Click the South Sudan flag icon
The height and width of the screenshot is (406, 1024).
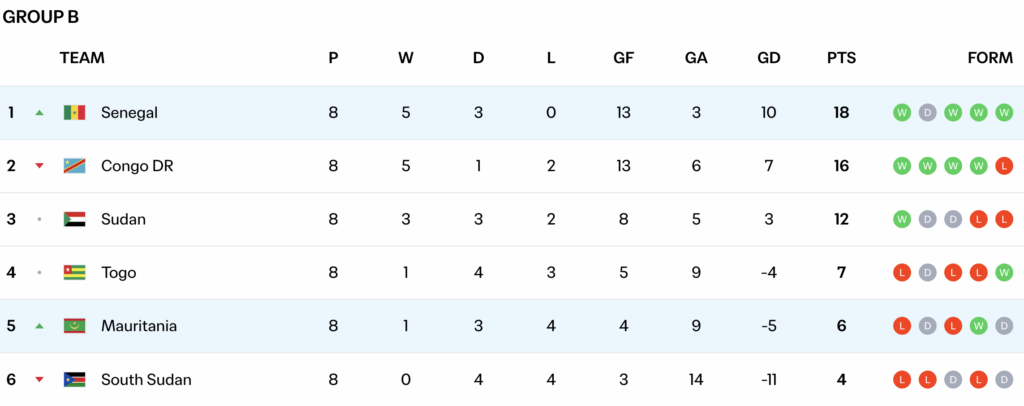[74, 380]
